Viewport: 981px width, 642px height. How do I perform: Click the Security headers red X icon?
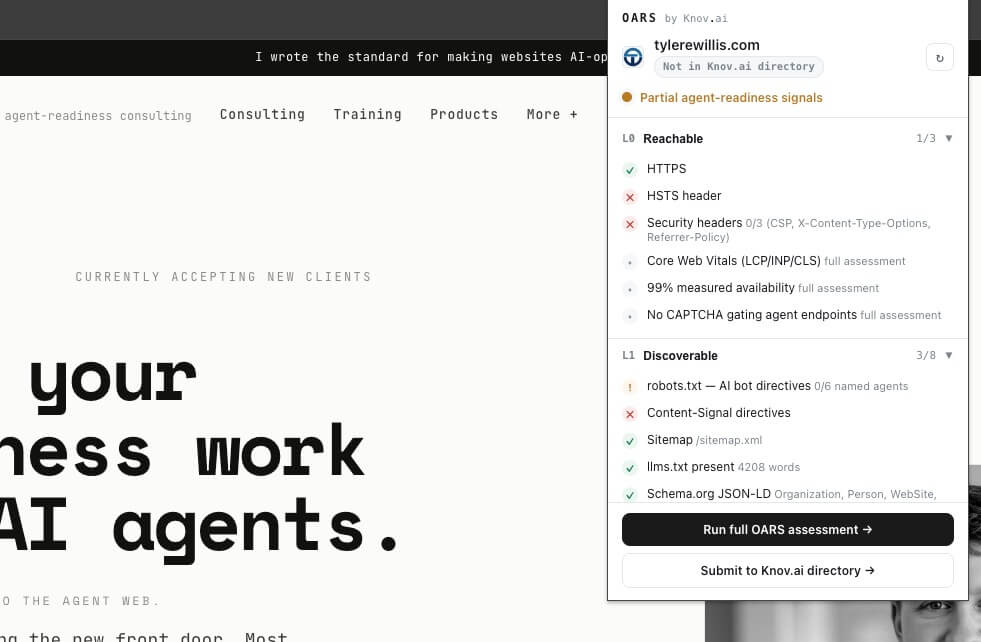click(630, 224)
